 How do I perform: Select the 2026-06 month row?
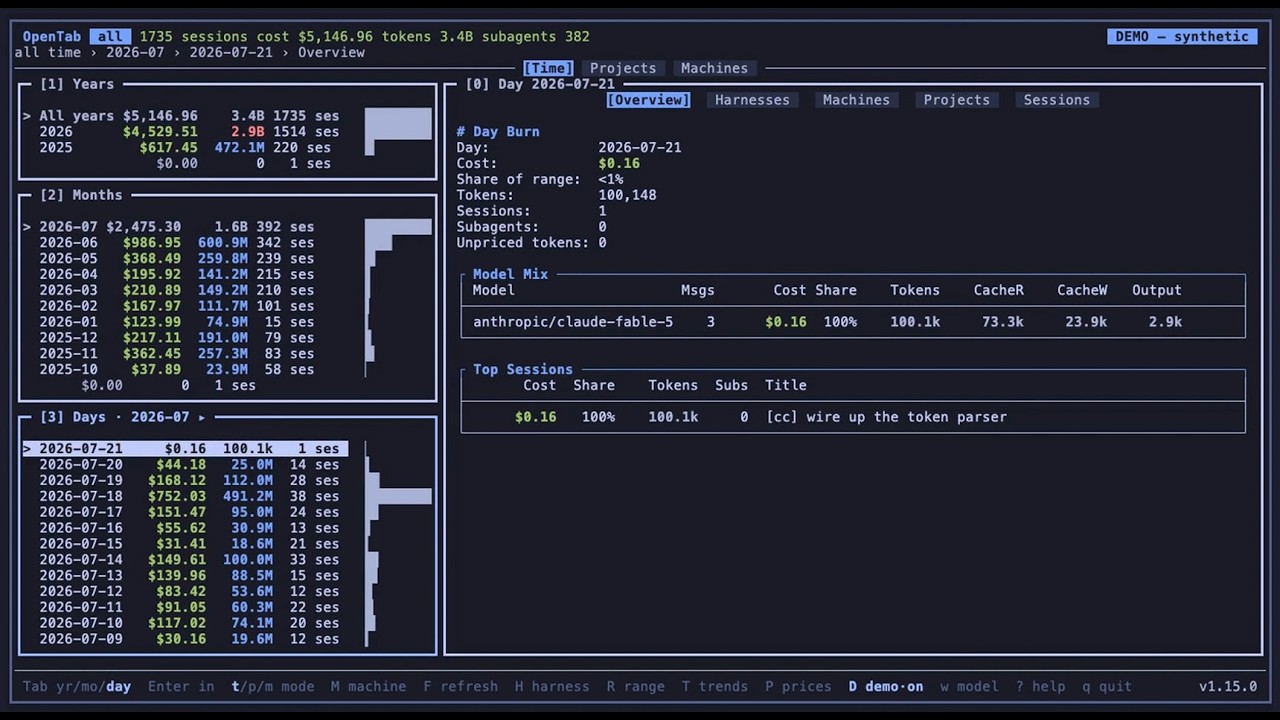tap(185, 243)
